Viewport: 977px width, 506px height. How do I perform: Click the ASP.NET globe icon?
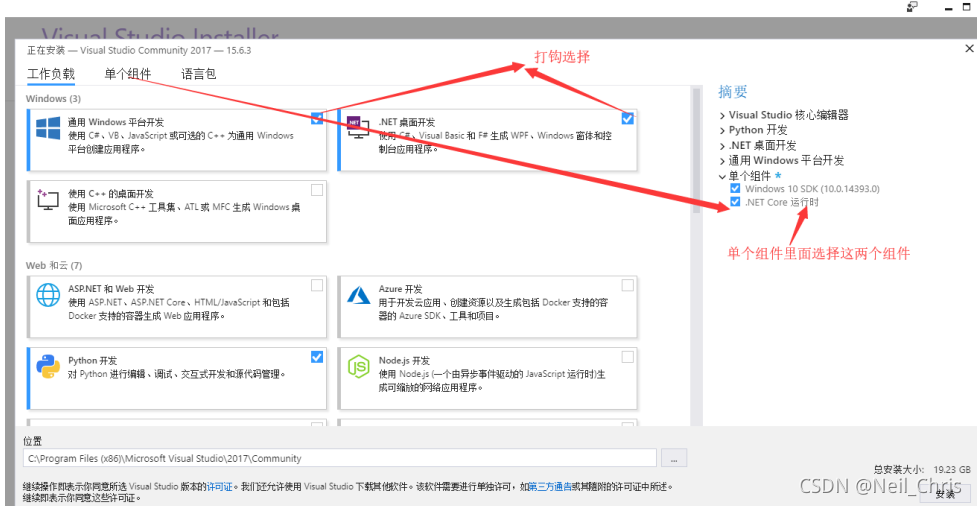[48, 295]
